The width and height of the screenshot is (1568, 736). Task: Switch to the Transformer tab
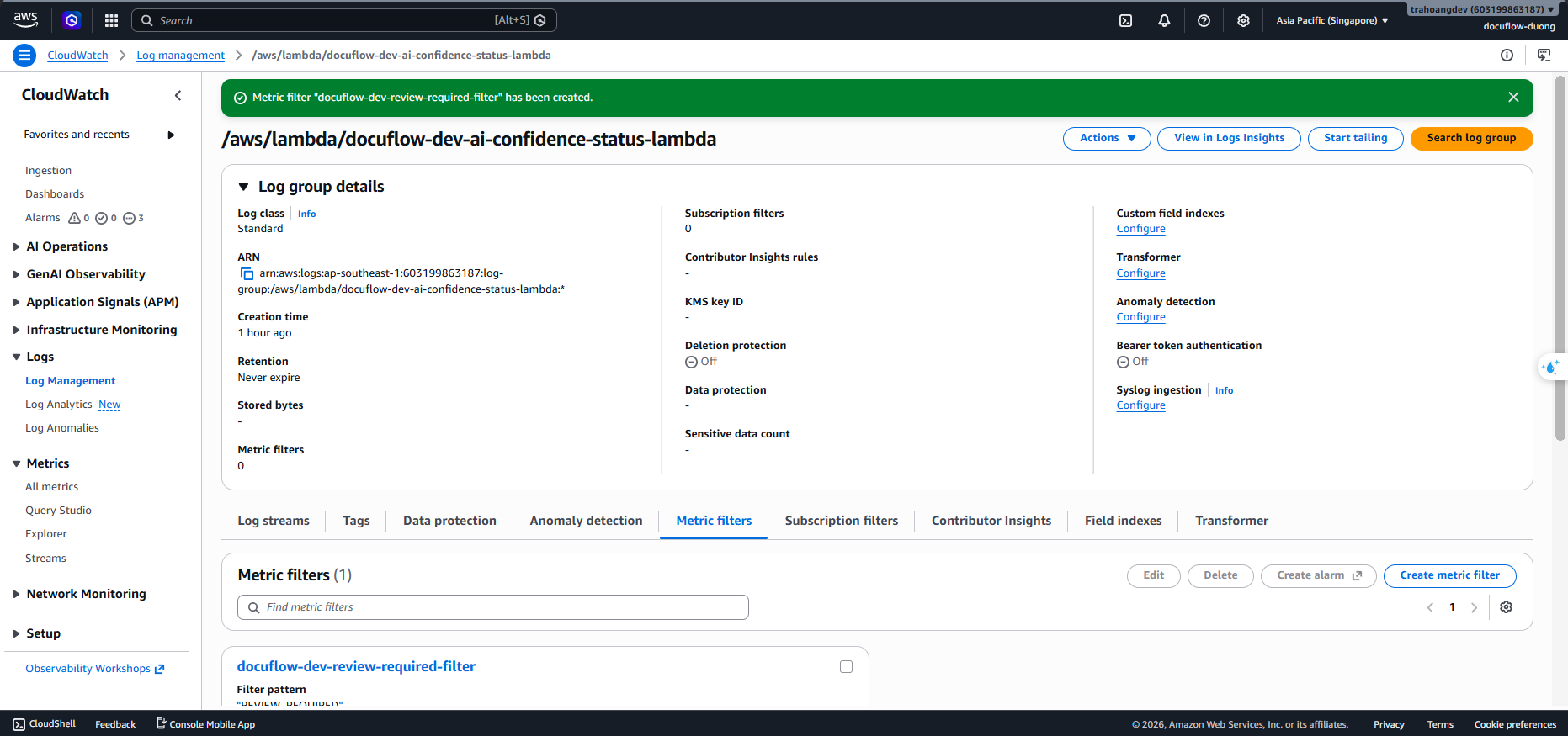1231,521
